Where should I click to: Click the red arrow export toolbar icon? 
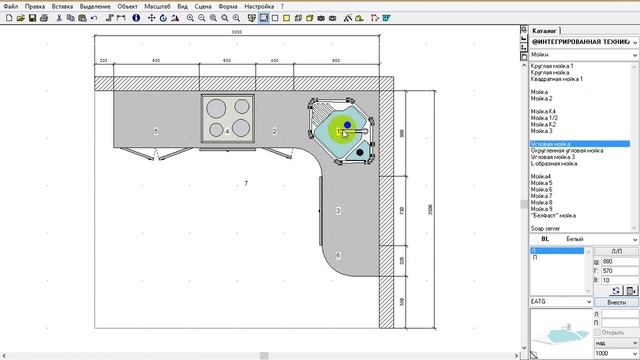375,18
